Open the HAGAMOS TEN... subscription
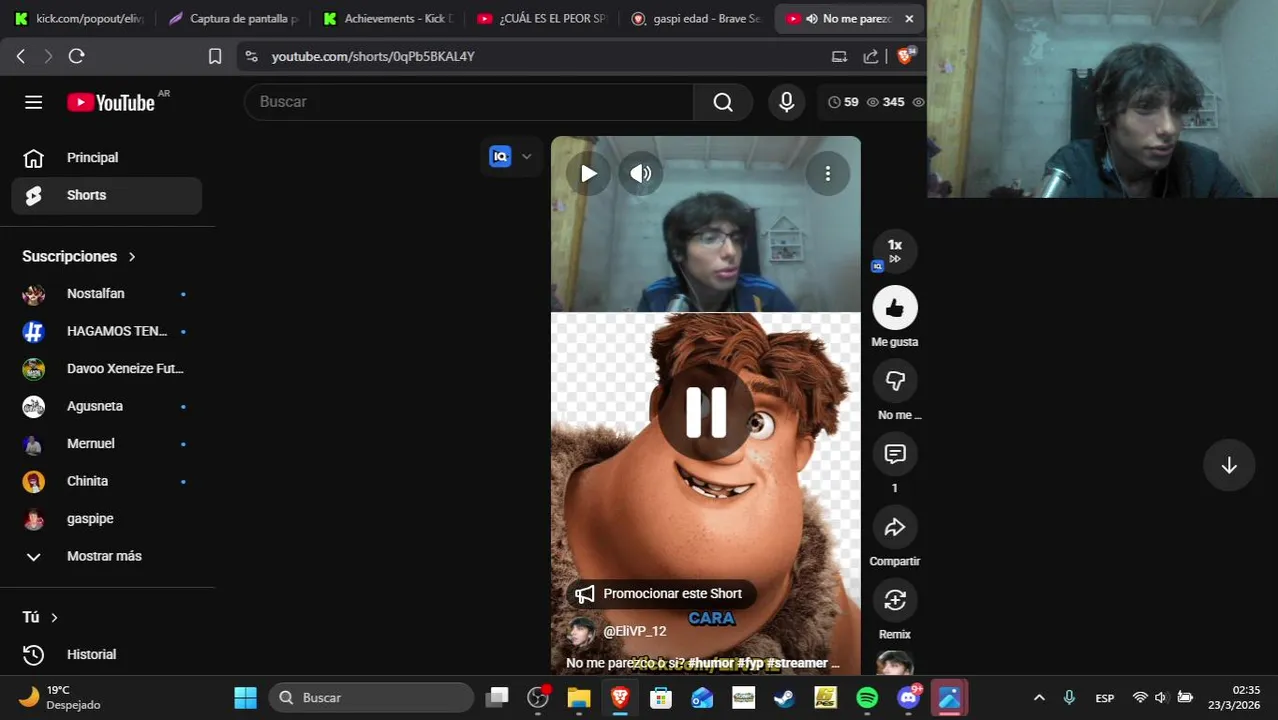1278x720 pixels. (x=107, y=331)
